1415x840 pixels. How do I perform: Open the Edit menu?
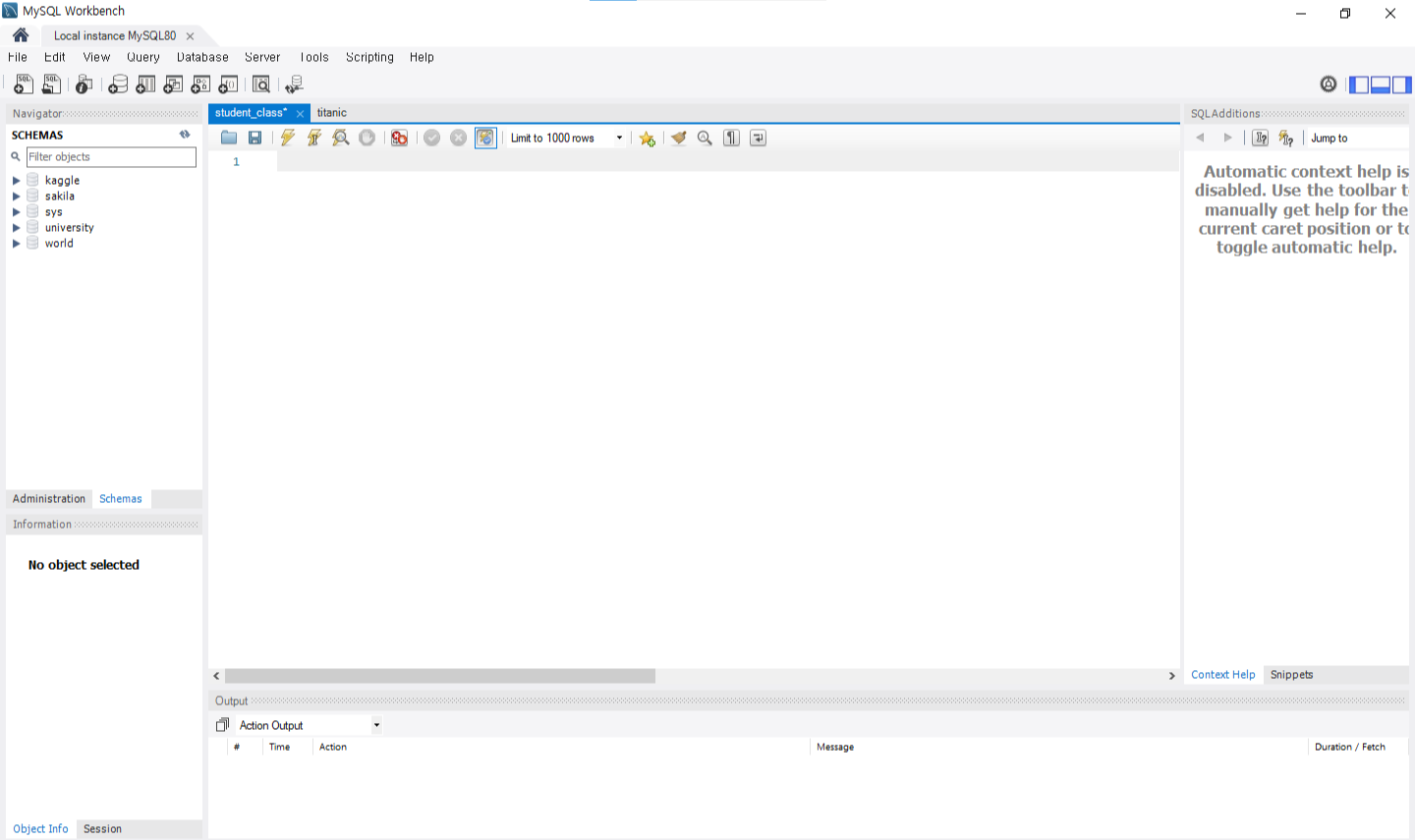55,57
